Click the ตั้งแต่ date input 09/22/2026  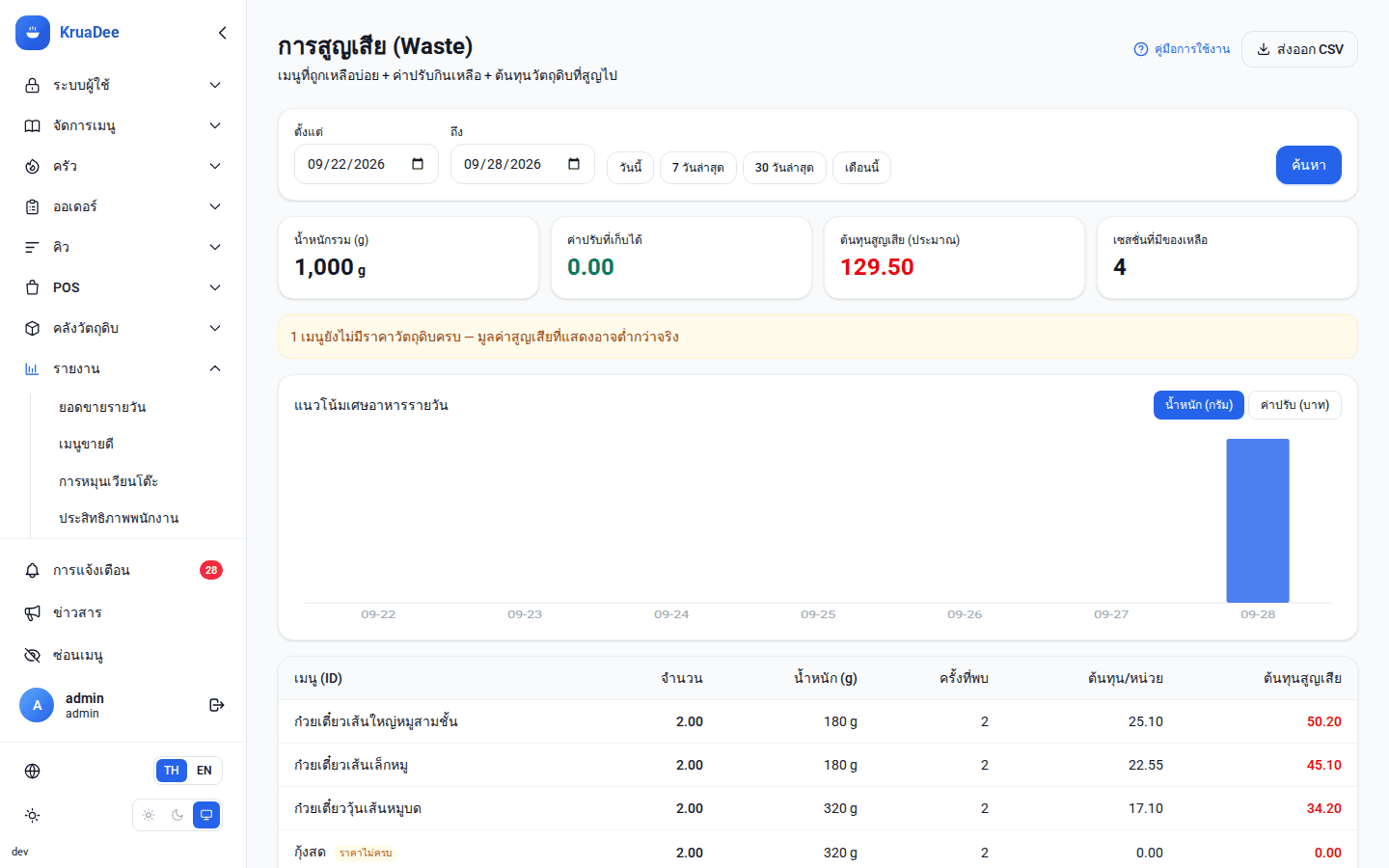[367, 164]
